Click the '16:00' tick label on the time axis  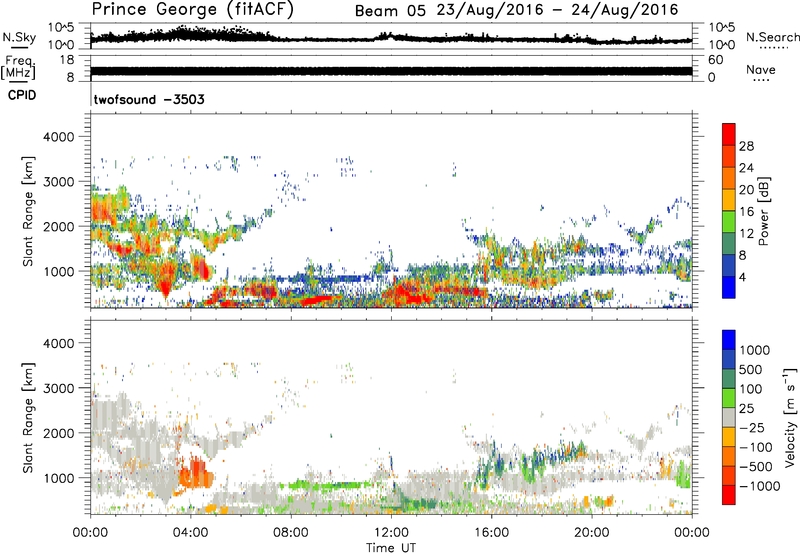point(491,533)
